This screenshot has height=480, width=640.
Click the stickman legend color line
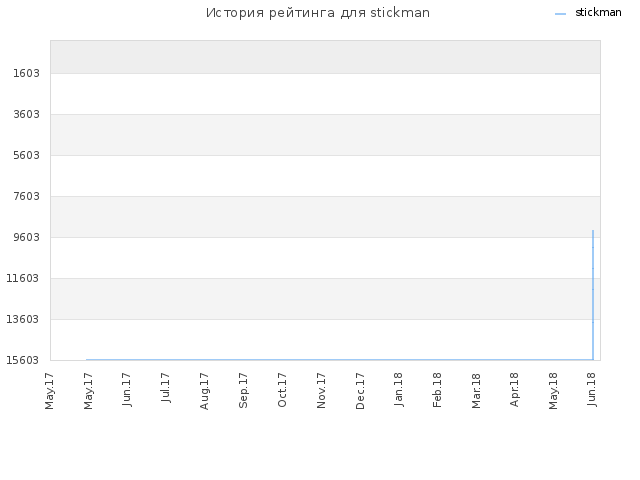point(560,14)
